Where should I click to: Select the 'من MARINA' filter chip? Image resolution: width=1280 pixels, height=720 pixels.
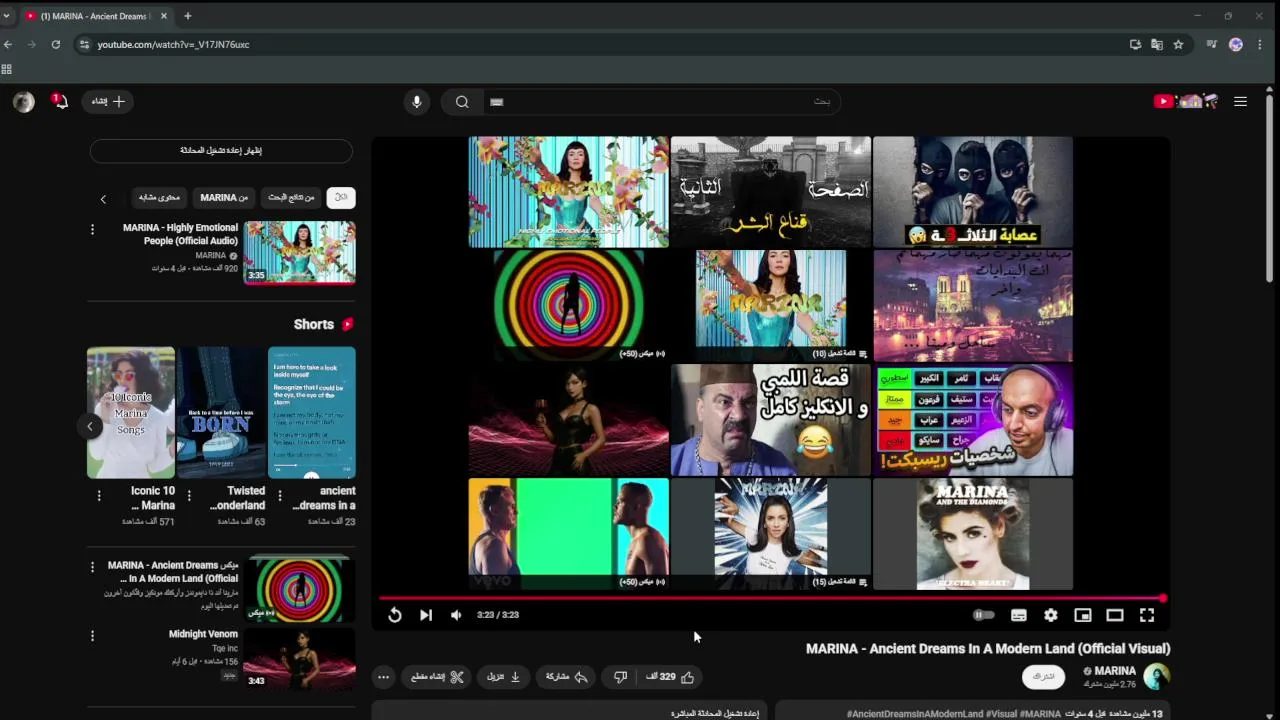[x=224, y=198]
